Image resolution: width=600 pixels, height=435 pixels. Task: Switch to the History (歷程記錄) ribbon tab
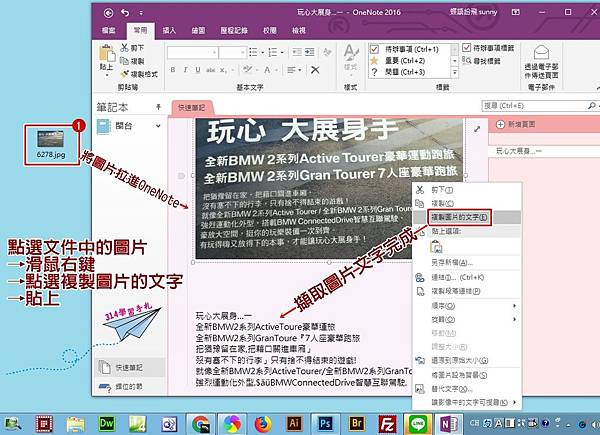tap(234, 30)
